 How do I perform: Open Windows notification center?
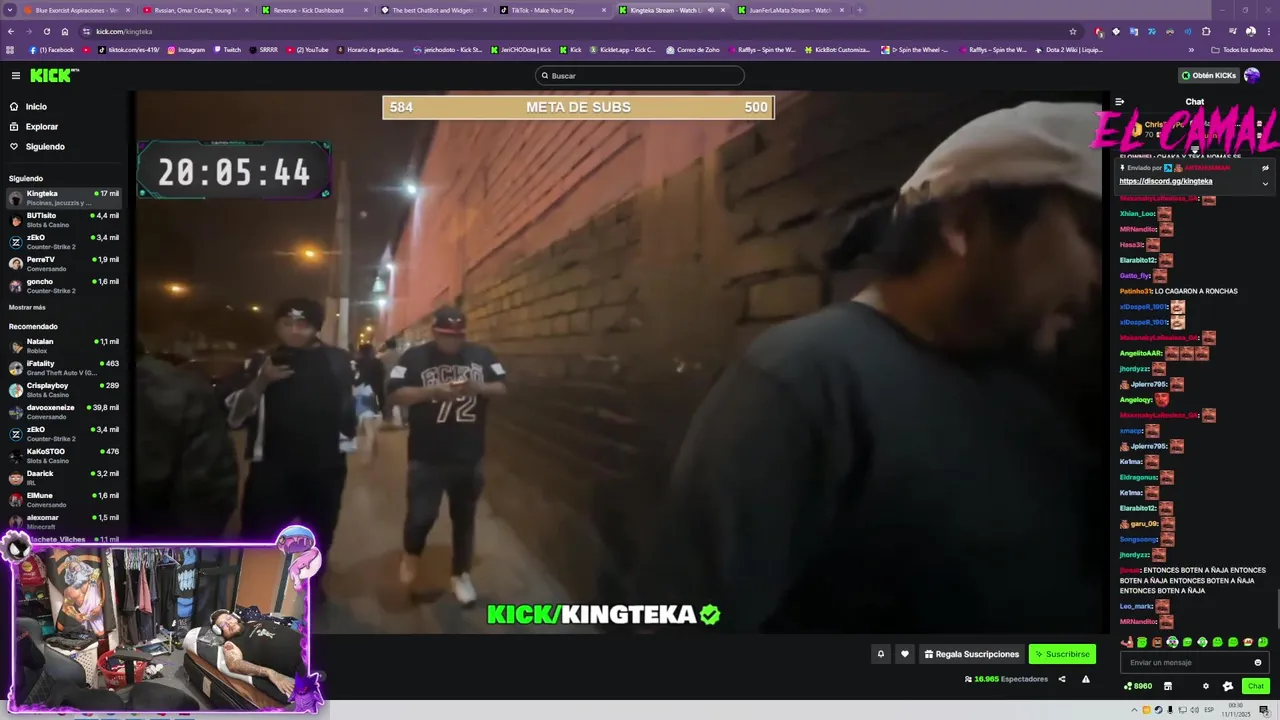click(x=1264, y=710)
